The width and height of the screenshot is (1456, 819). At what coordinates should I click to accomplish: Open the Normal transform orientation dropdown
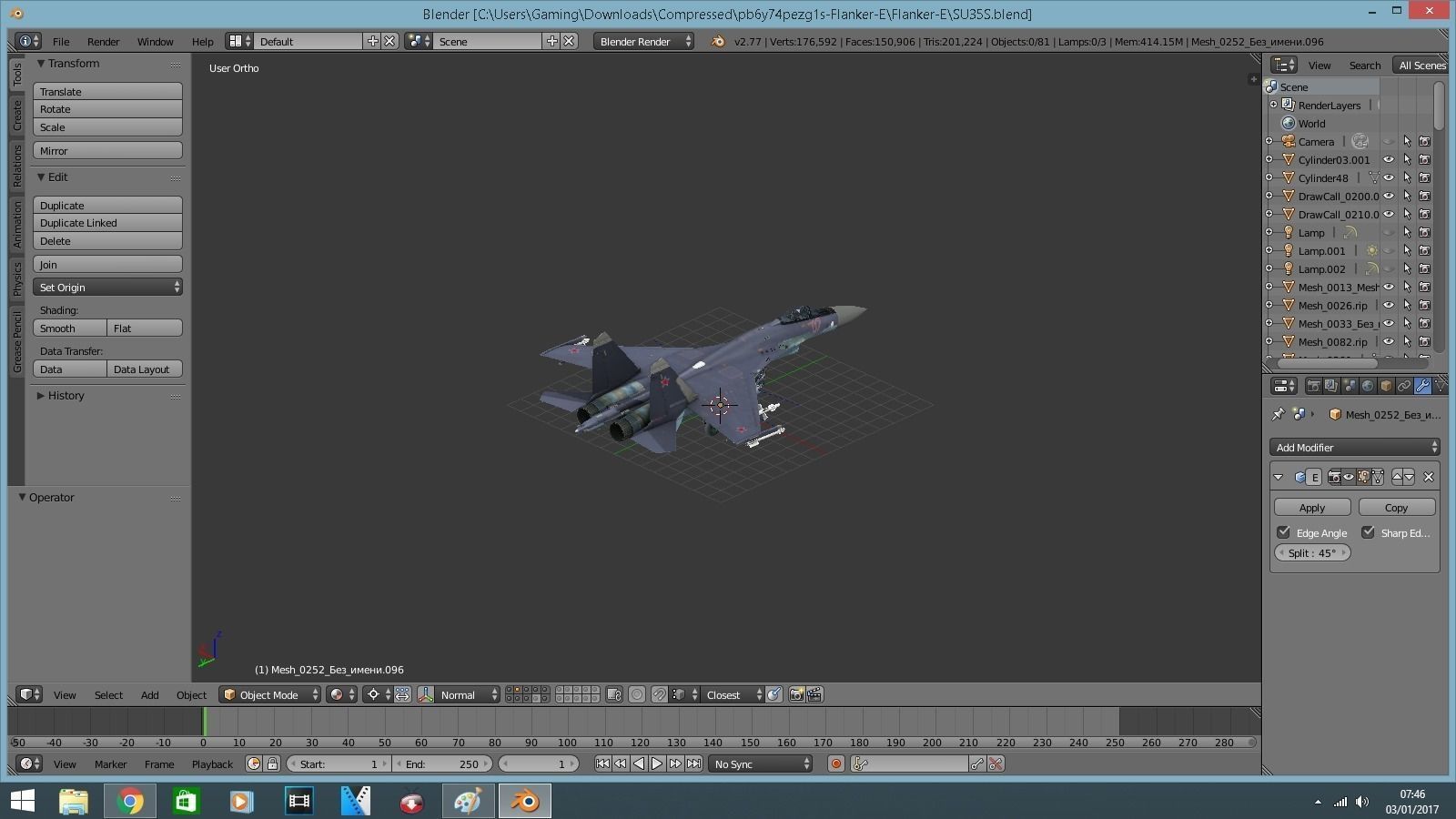[x=468, y=694]
